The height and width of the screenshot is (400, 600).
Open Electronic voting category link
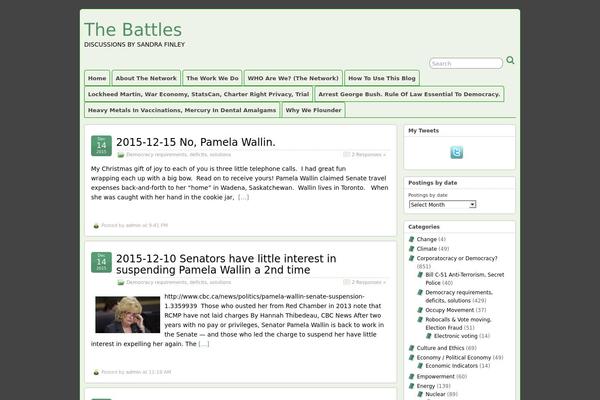click(456, 336)
